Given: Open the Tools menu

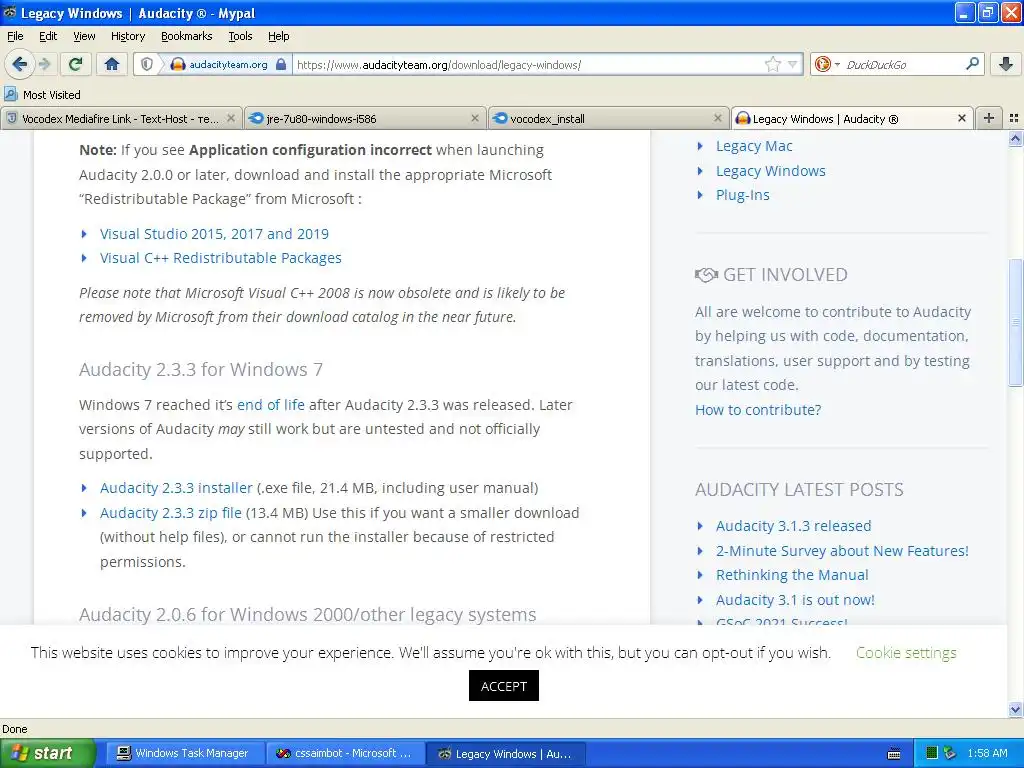Looking at the screenshot, I should (240, 36).
